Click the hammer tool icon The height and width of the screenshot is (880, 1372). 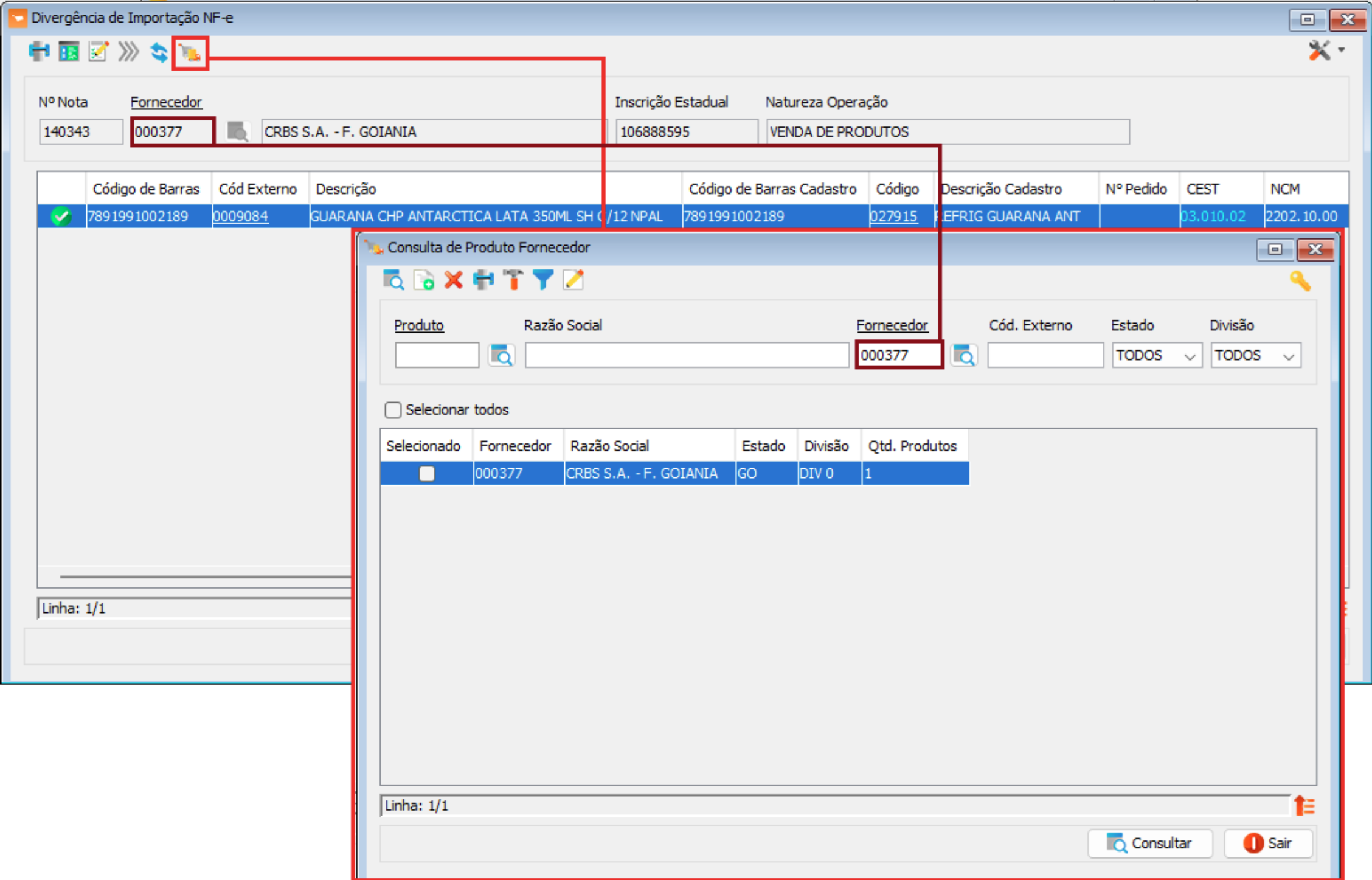click(x=513, y=280)
